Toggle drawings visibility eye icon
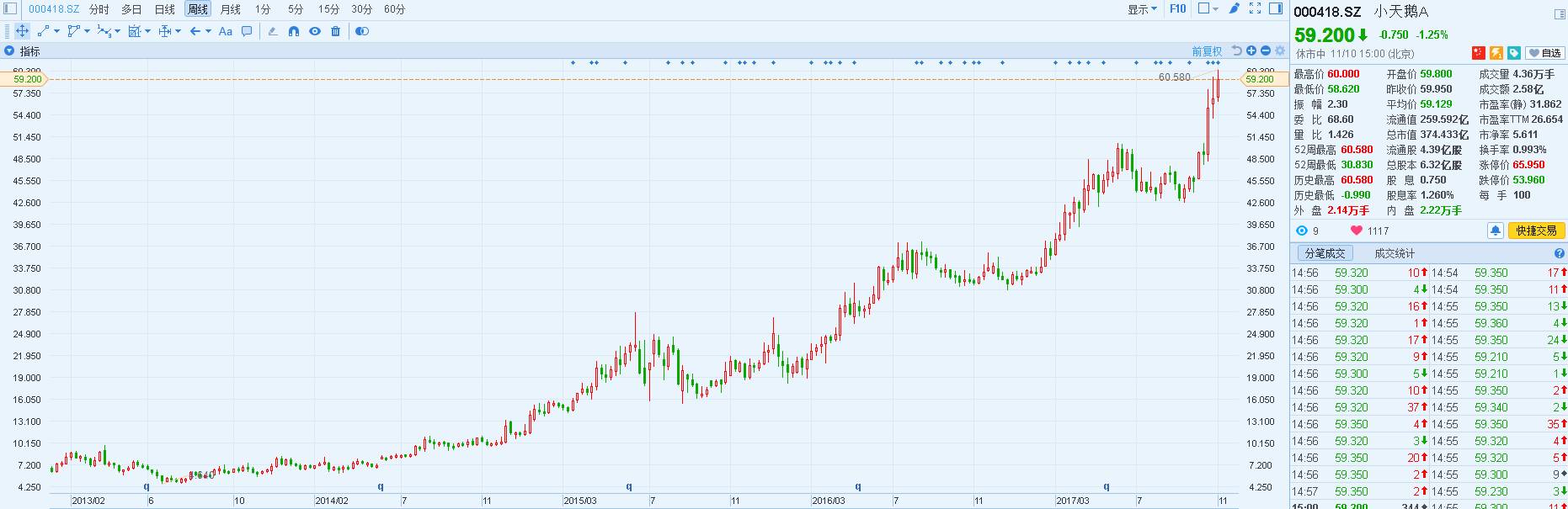Image resolution: width=1568 pixels, height=509 pixels. pyautogui.click(x=315, y=31)
